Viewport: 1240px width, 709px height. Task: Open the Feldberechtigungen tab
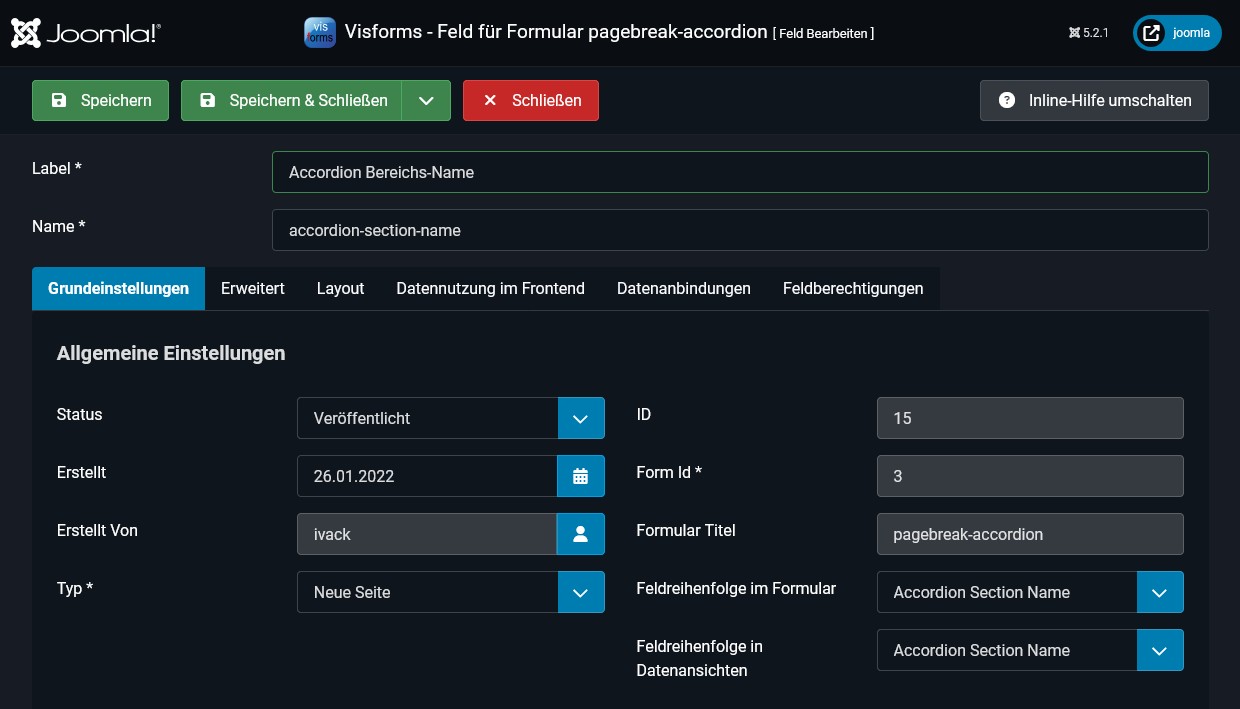[852, 288]
